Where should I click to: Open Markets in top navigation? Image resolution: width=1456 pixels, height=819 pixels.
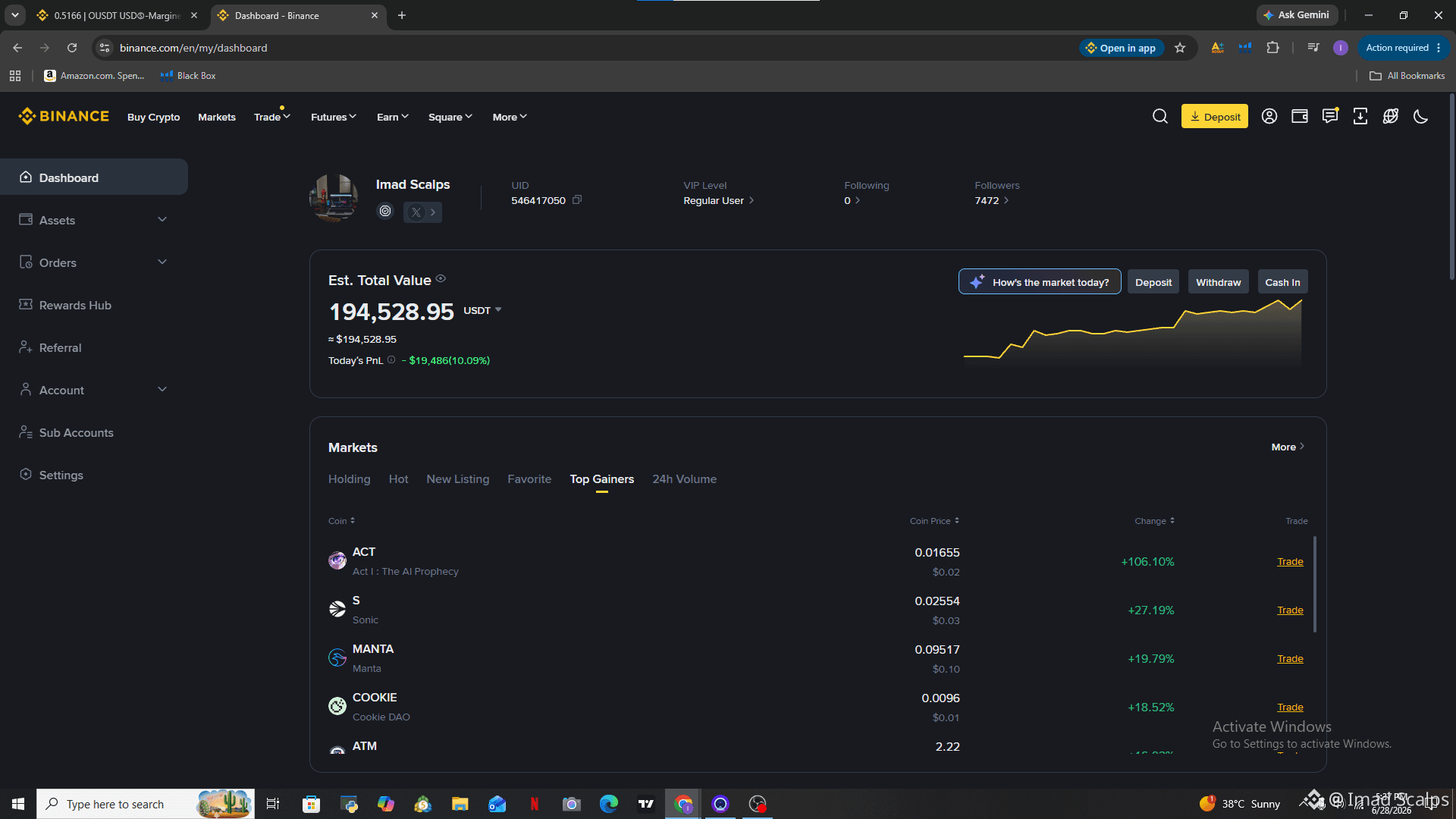pyautogui.click(x=217, y=117)
